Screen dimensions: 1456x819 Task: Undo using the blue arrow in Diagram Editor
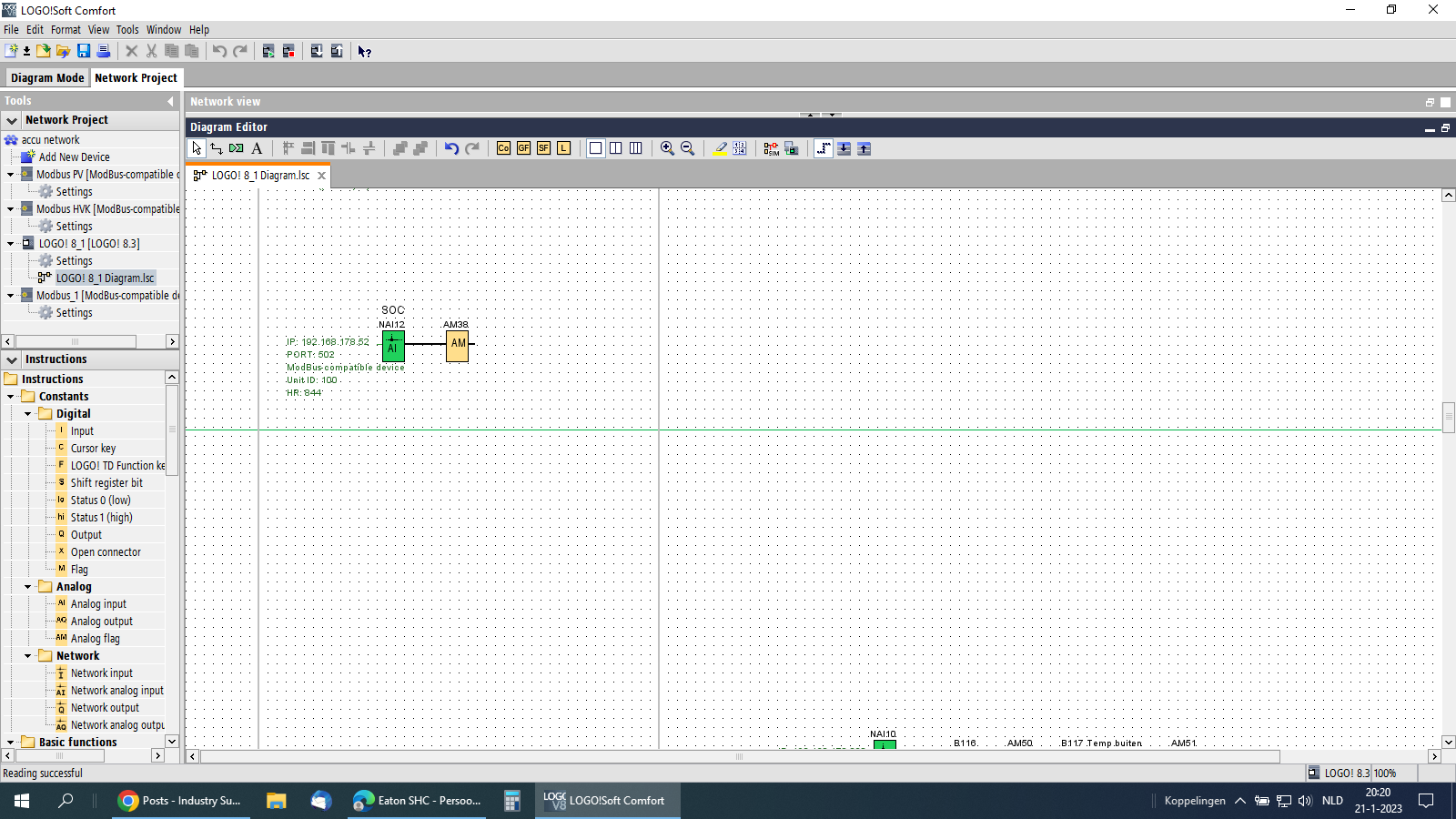click(x=451, y=148)
